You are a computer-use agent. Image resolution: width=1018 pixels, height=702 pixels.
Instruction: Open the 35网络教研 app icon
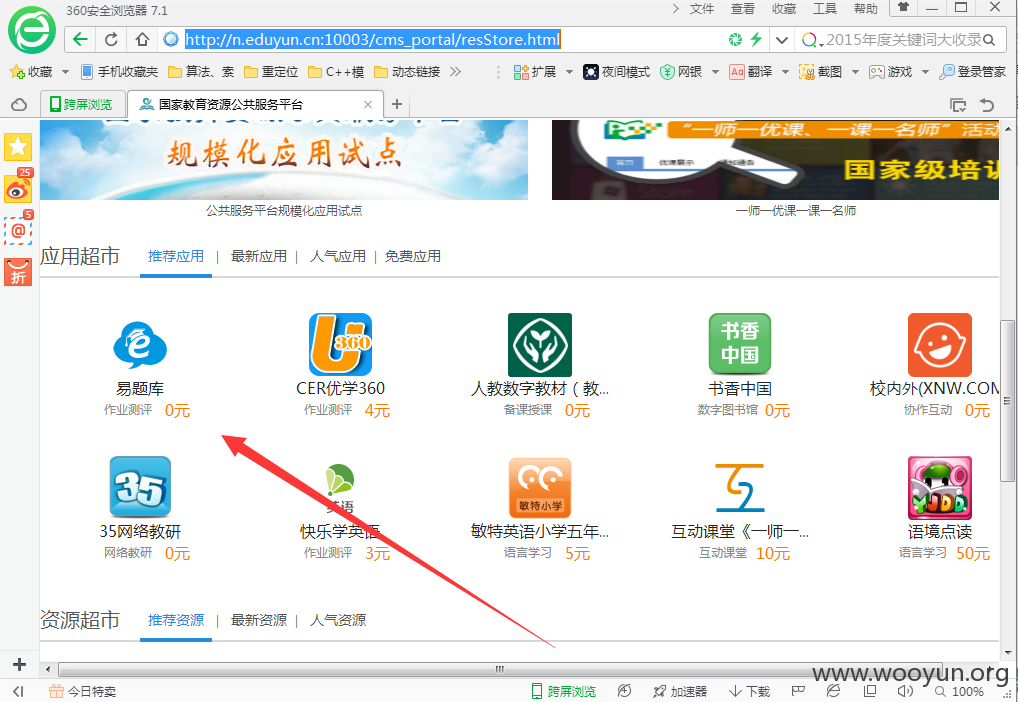tap(140, 487)
